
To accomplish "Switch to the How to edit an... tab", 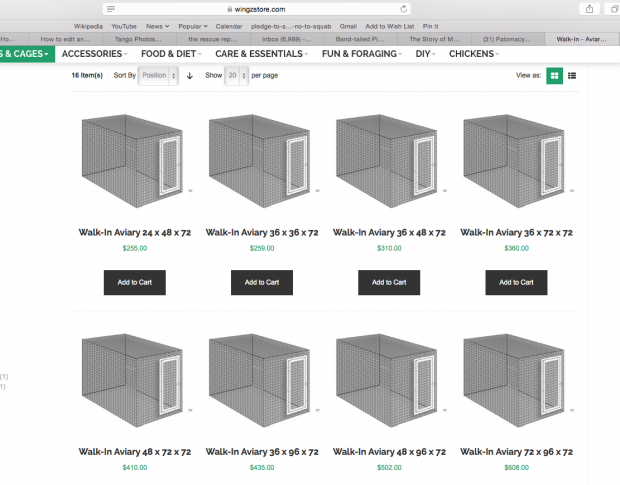I will click(65, 39).
